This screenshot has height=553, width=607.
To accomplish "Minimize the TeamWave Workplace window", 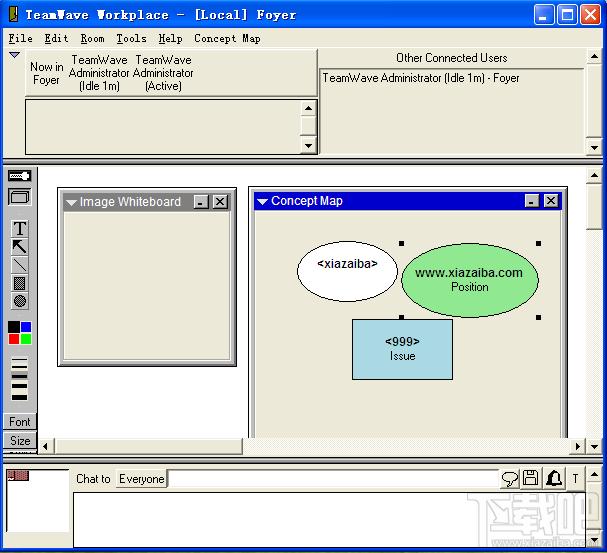I will click(544, 15).
